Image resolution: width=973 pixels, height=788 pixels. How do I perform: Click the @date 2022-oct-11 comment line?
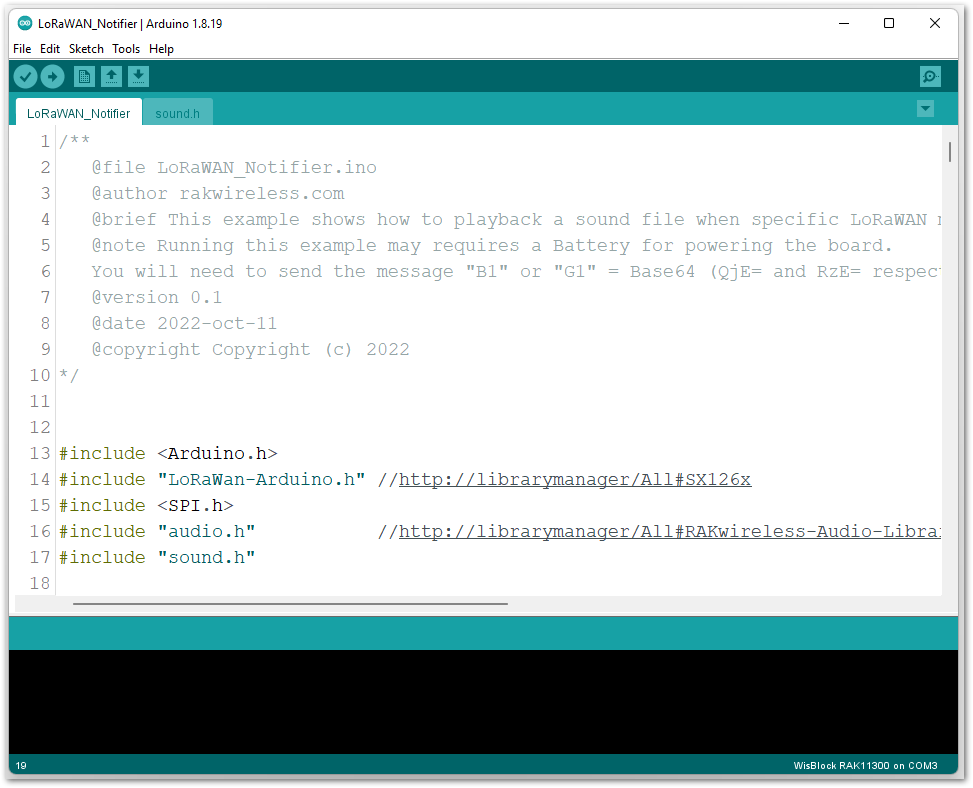pos(184,324)
